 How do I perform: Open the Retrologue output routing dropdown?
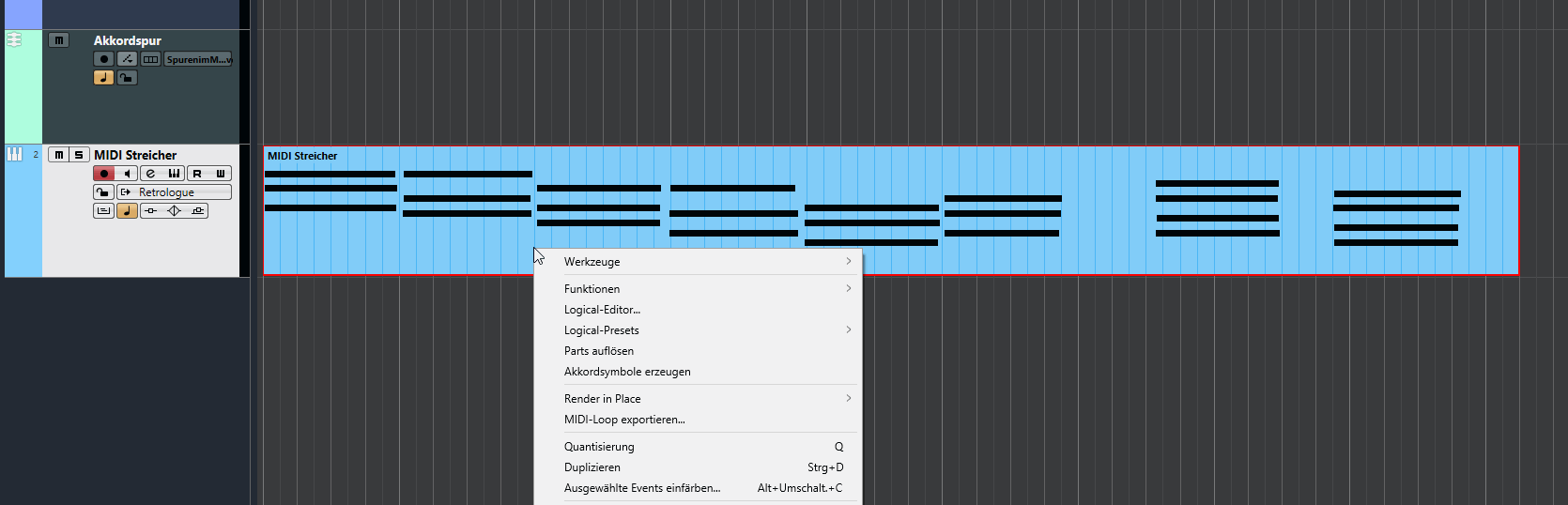[175, 192]
